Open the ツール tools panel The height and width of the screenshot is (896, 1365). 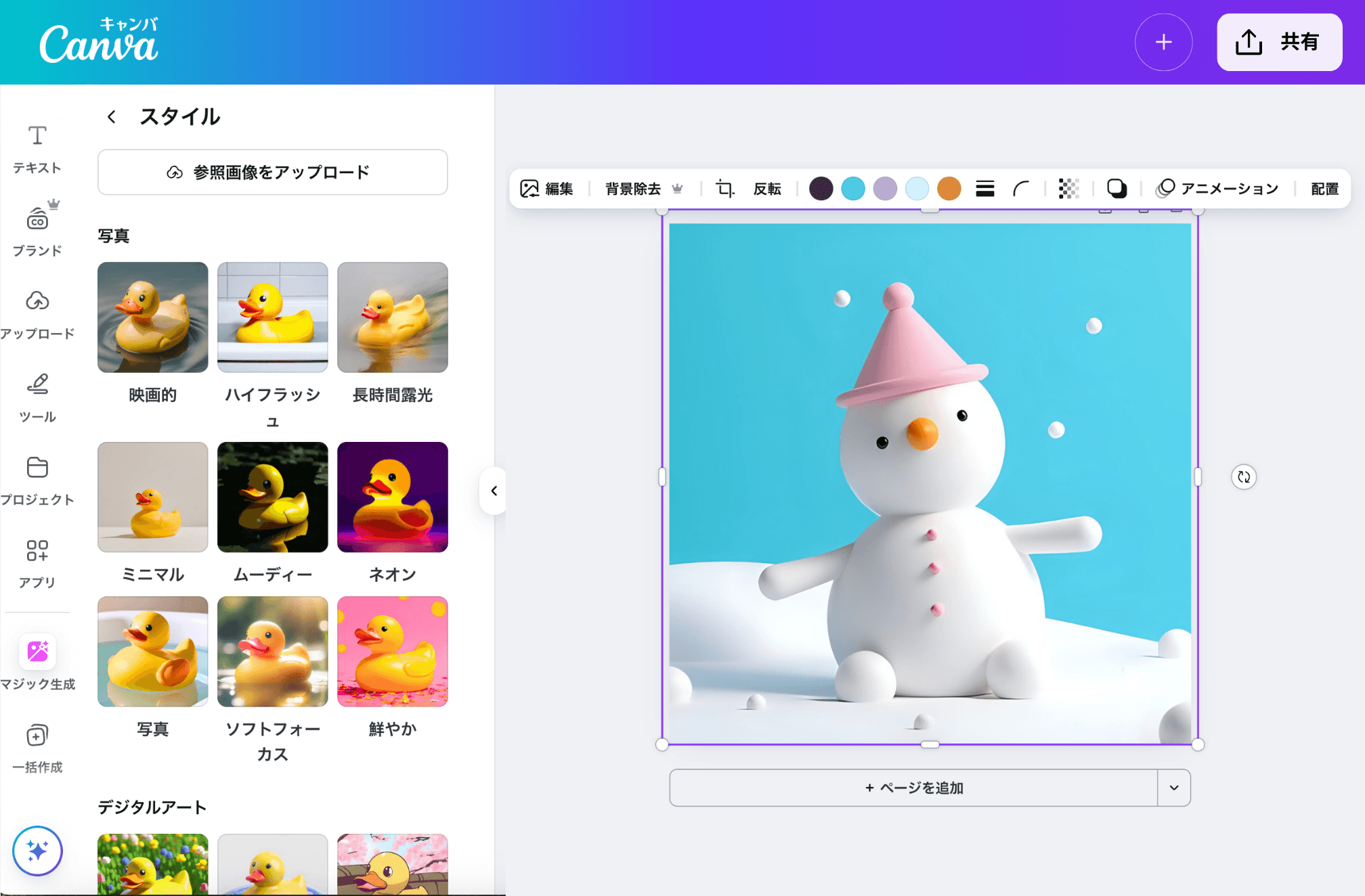click(37, 398)
